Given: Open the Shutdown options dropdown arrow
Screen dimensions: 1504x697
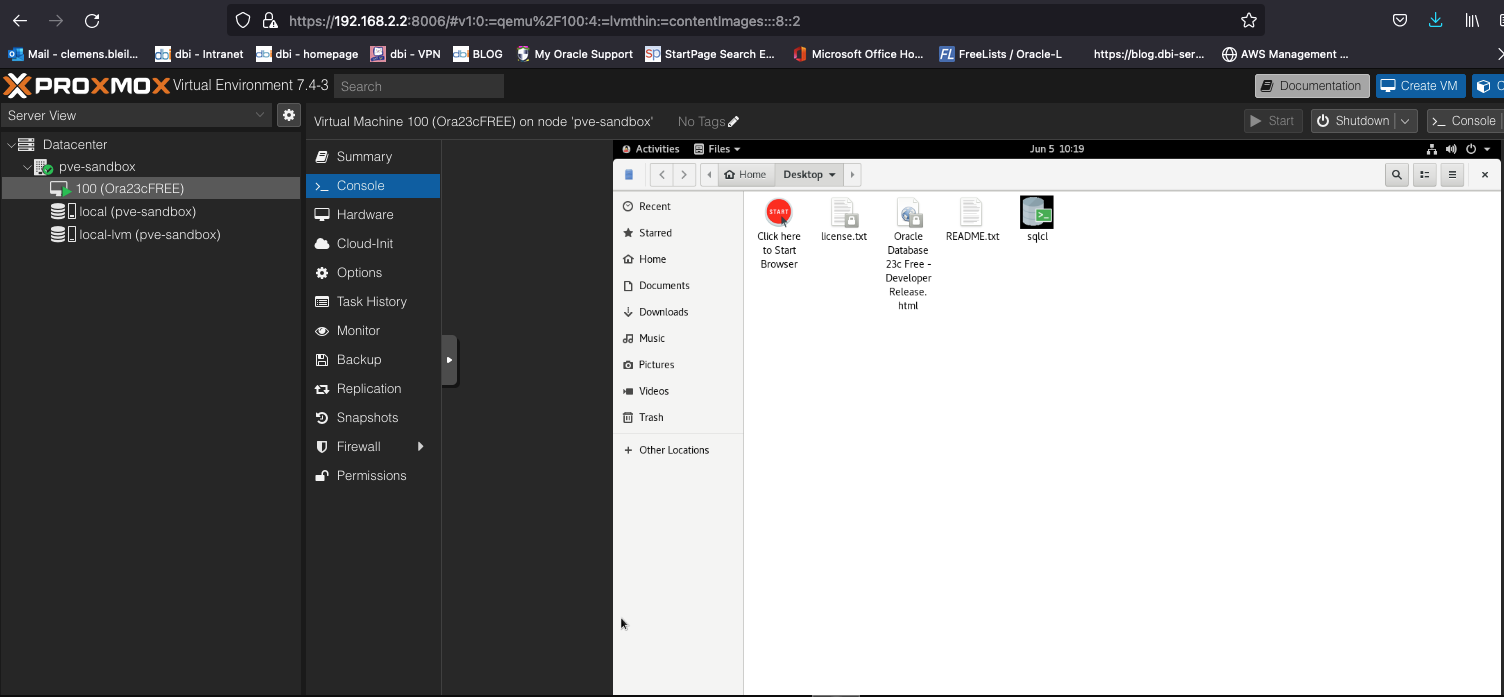Looking at the screenshot, I should pyautogui.click(x=1406, y=121).
